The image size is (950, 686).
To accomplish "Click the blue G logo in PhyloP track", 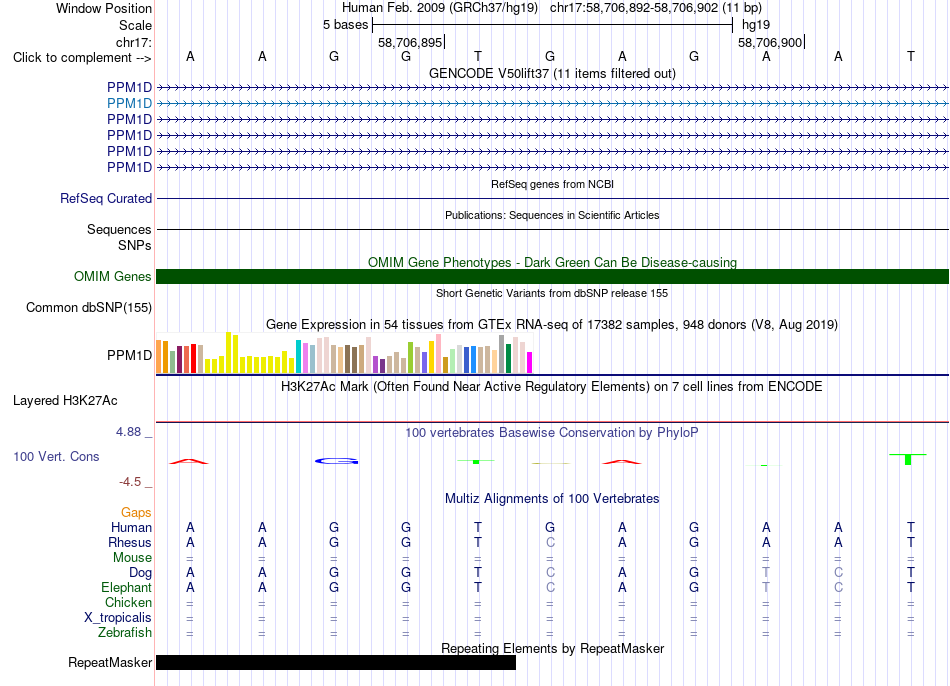I will [x=336, y=461].
